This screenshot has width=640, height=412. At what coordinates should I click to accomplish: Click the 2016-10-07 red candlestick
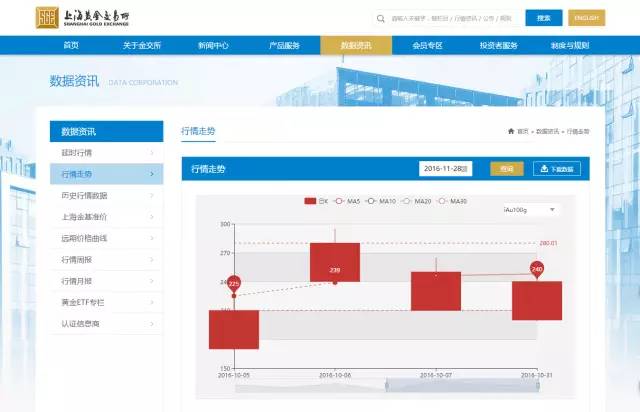click(x=436, y=291)
